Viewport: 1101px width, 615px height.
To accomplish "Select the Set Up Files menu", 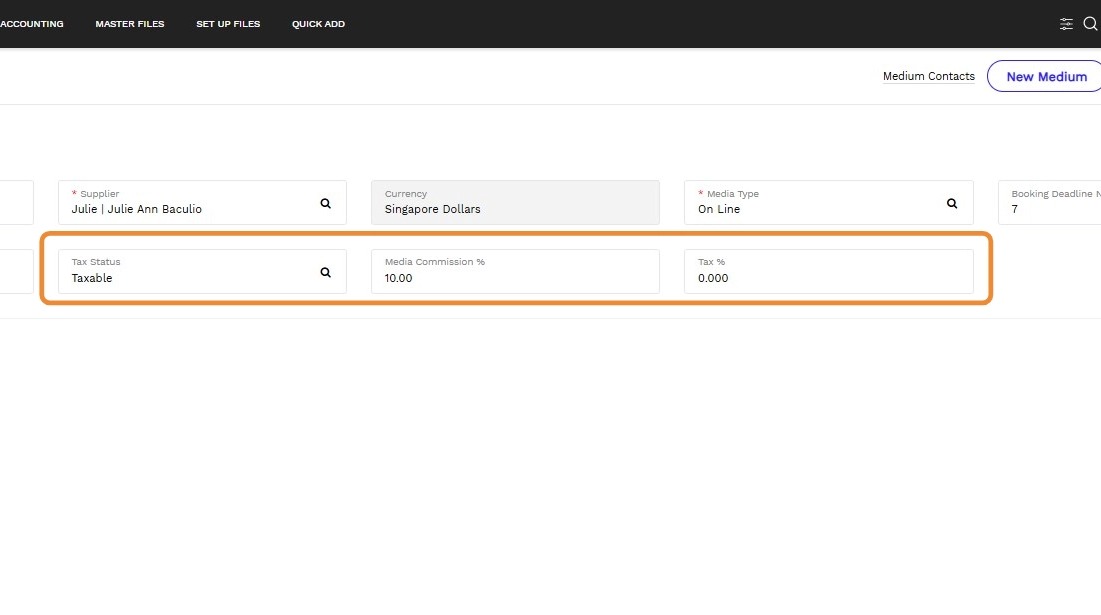I will click(228, 24).
